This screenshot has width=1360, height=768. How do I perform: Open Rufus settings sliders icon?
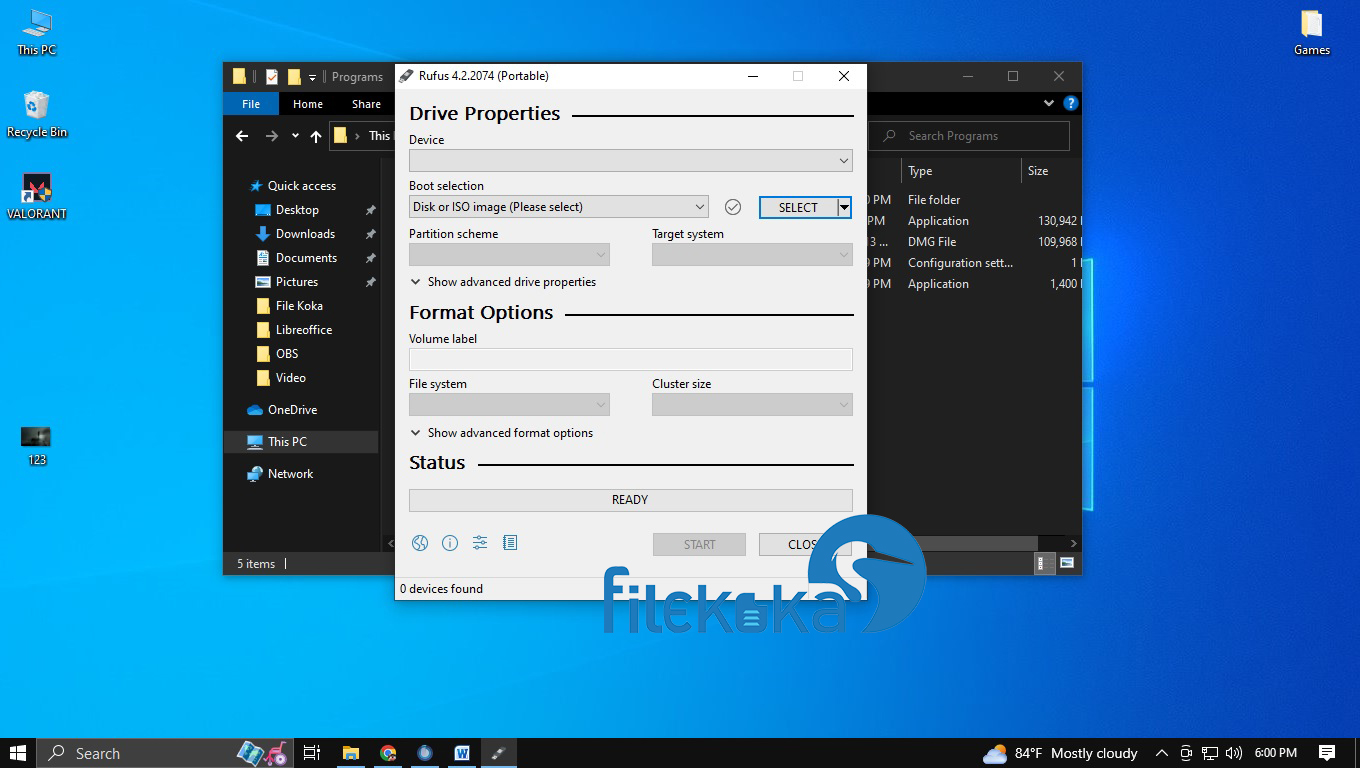coord(480,543)
